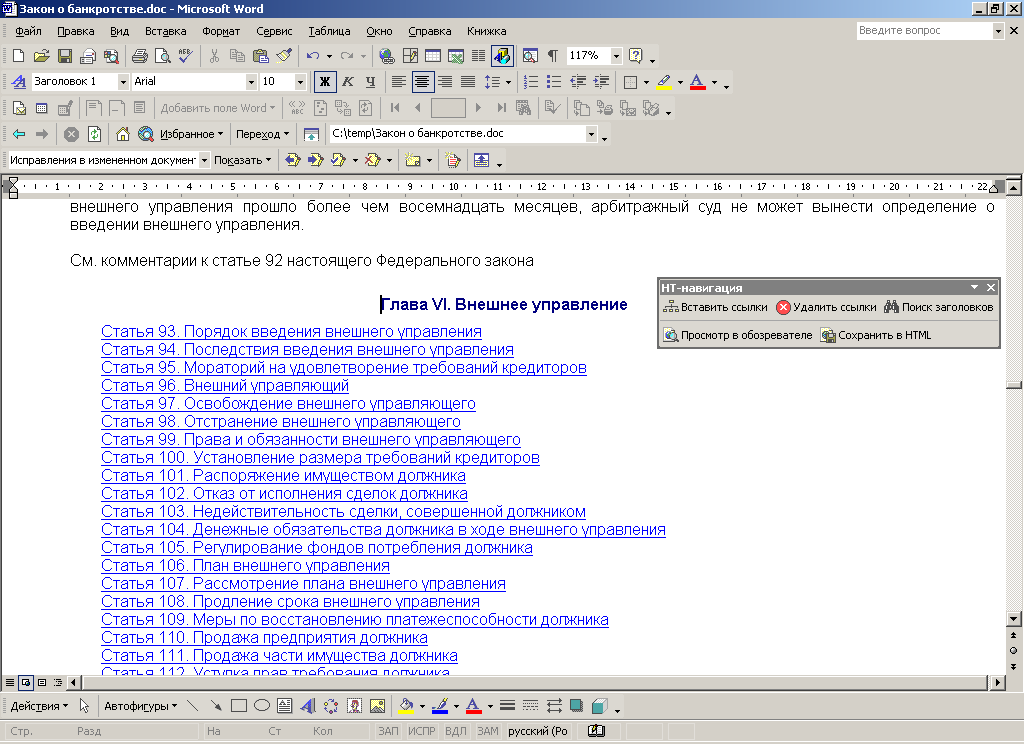1024x744 pixels.
Task: Open the Вставка menu
Action: 165,31
